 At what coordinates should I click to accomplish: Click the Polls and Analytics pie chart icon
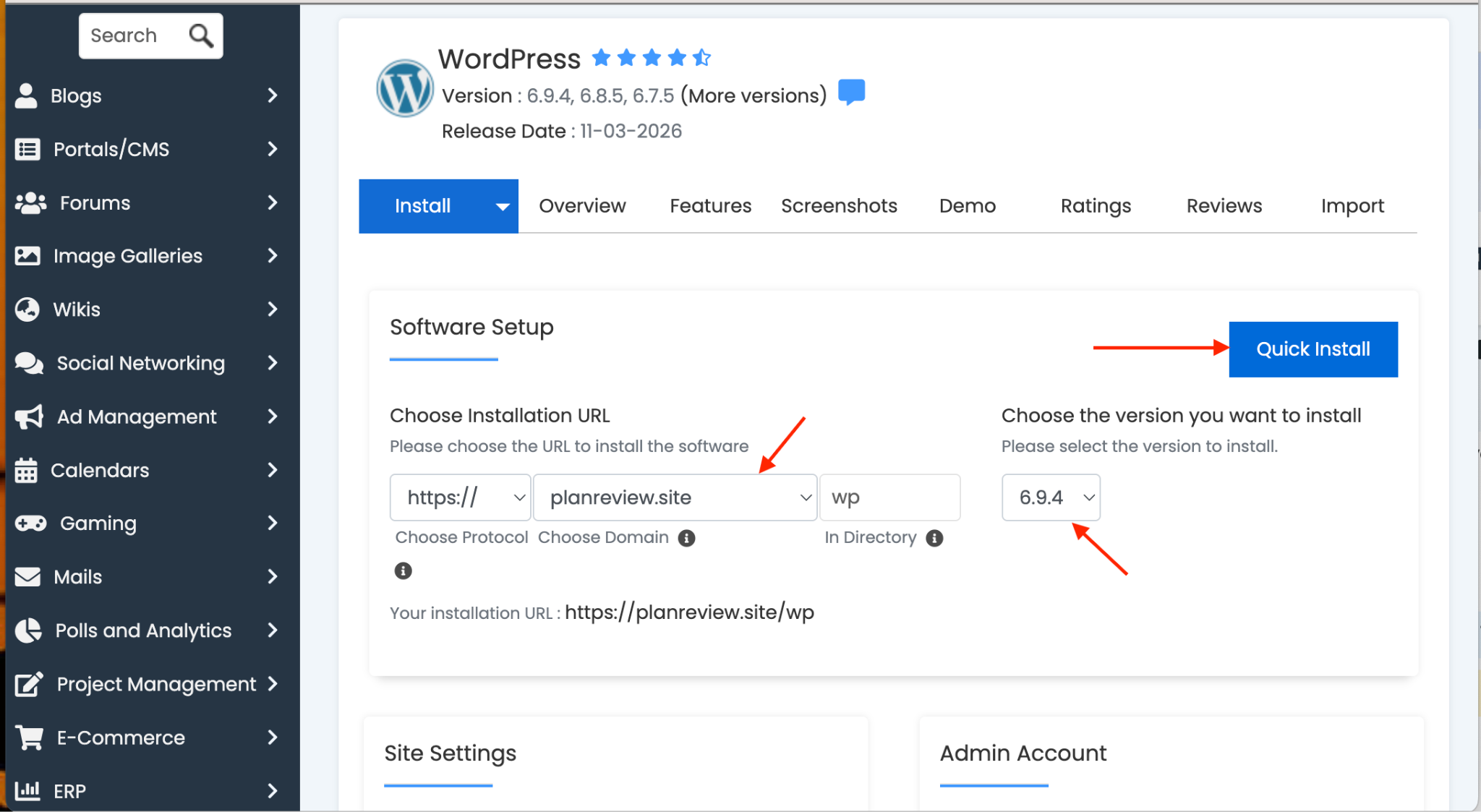pos(28,631)
